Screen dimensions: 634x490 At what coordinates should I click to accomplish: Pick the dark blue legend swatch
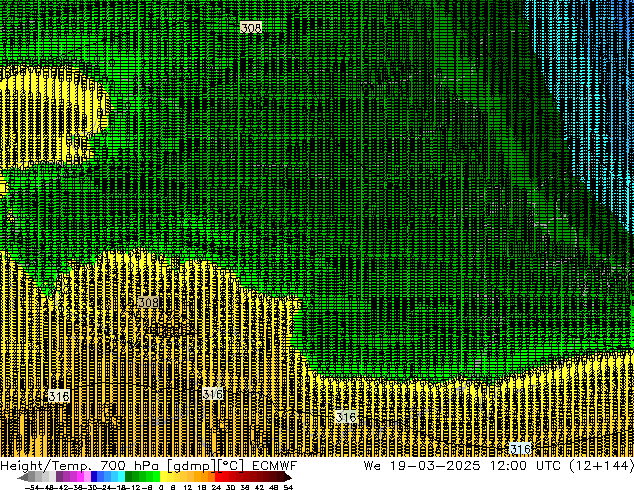94,478
